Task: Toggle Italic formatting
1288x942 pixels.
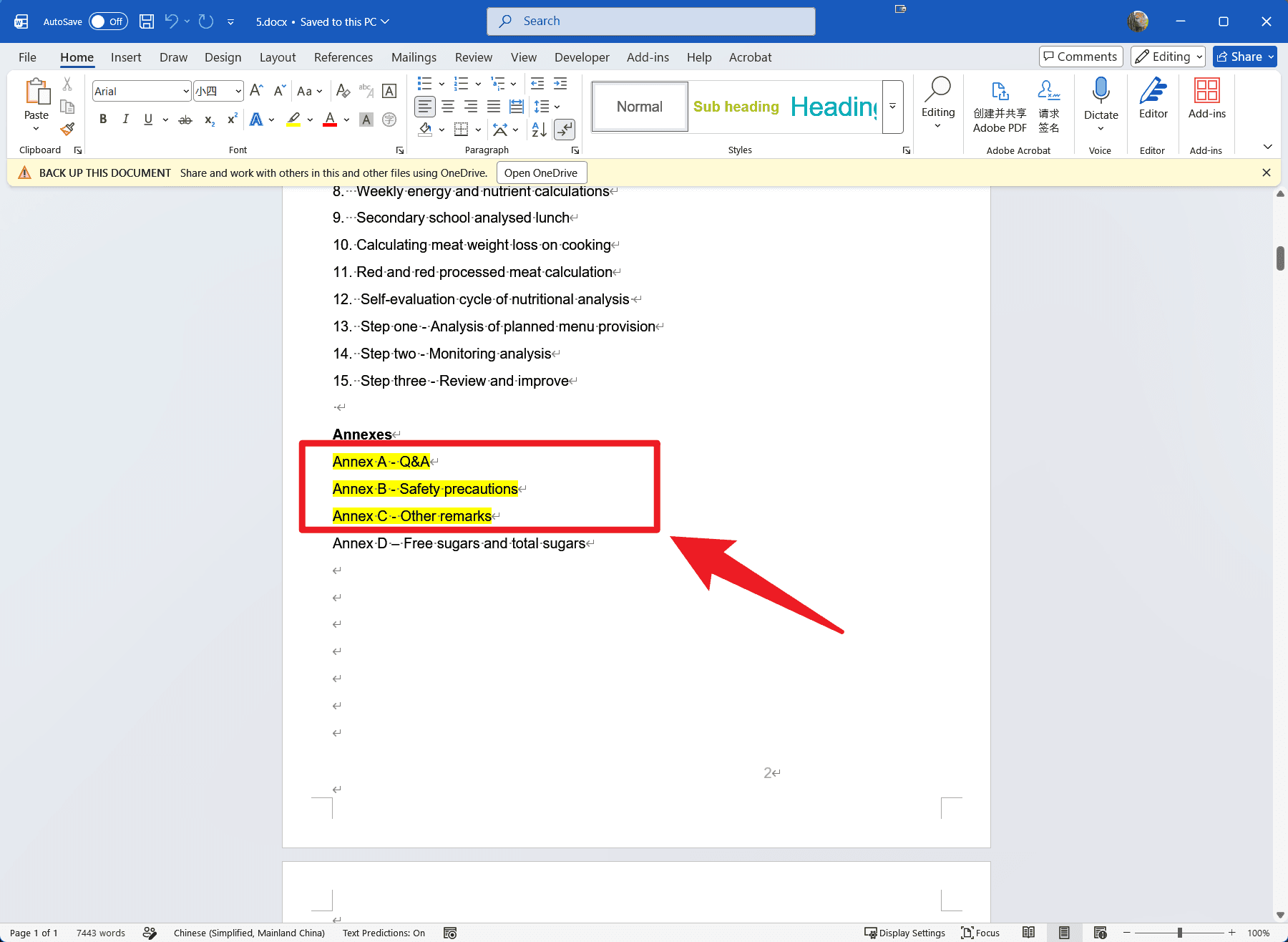Action: point(125,120)
